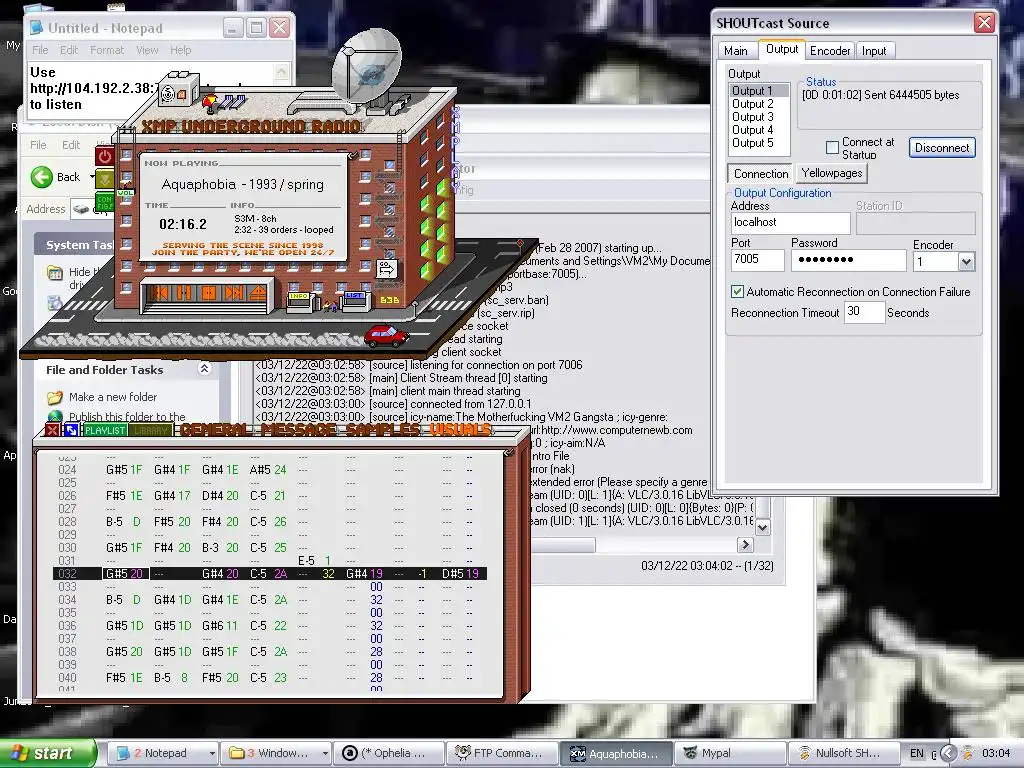1024x768 pixels.
Task: Stop playback in XMPlay
Action: pyautogui.click(x=209, y=293)
